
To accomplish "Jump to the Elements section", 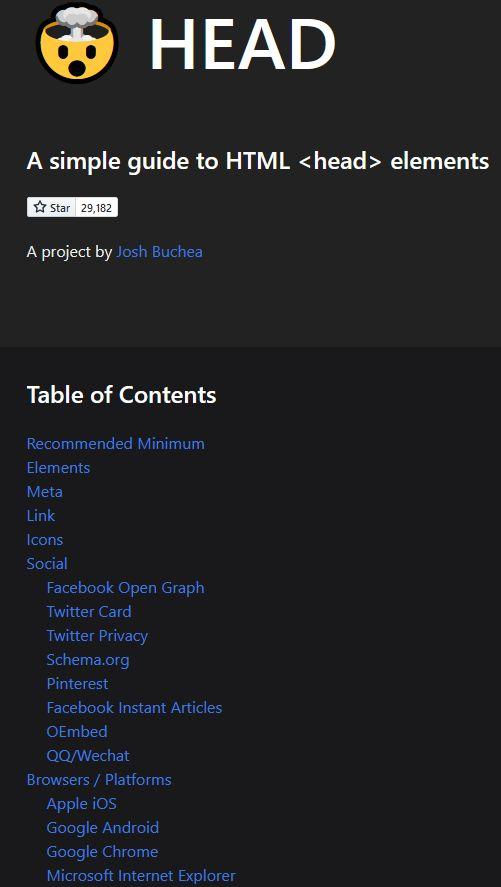I will (58, 468).
